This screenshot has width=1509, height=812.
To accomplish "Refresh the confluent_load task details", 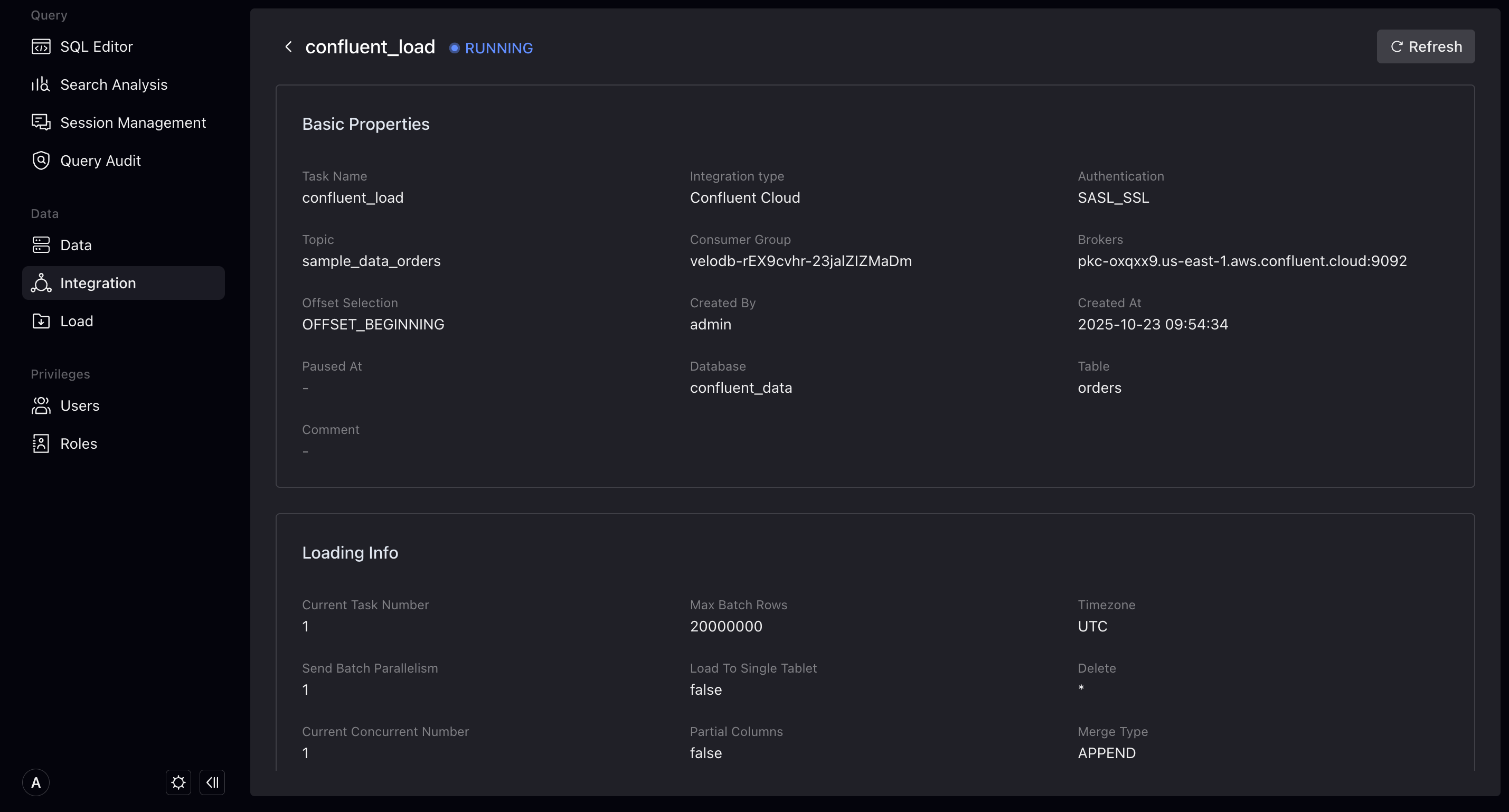I will tap(1425, 46).
